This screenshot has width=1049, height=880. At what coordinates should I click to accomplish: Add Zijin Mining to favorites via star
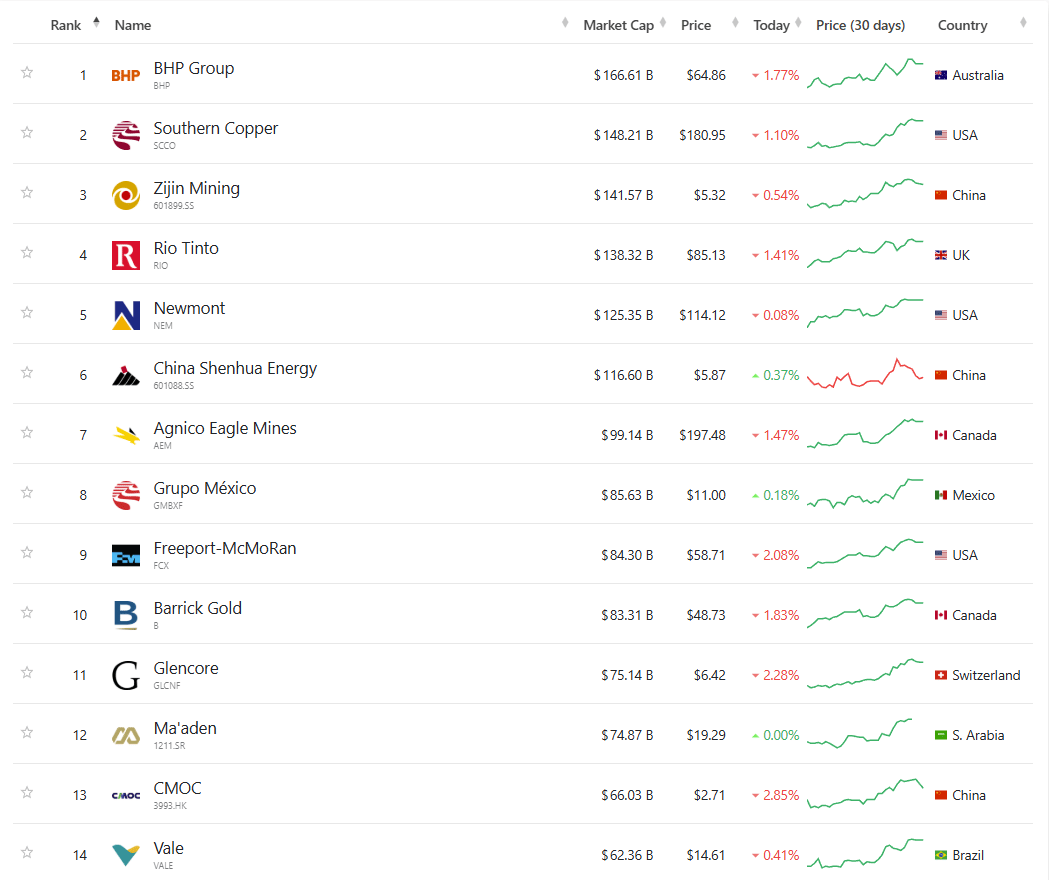tap(26, 192)
